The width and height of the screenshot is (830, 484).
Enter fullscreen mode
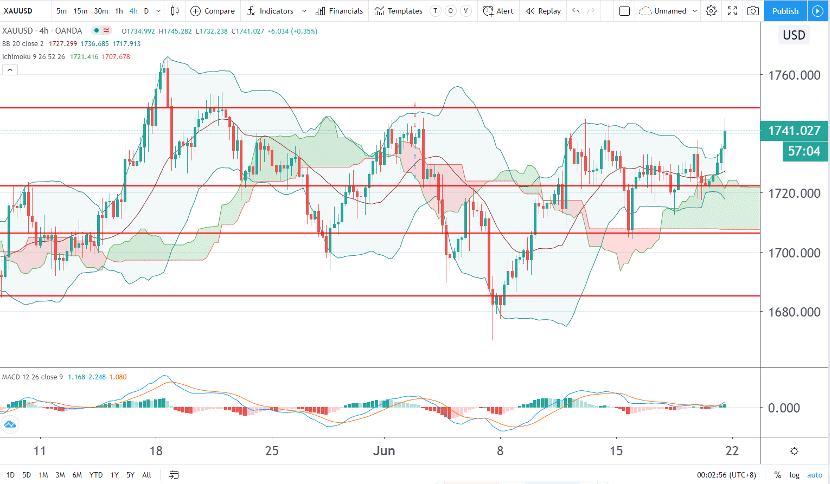[x=732, y=11]
